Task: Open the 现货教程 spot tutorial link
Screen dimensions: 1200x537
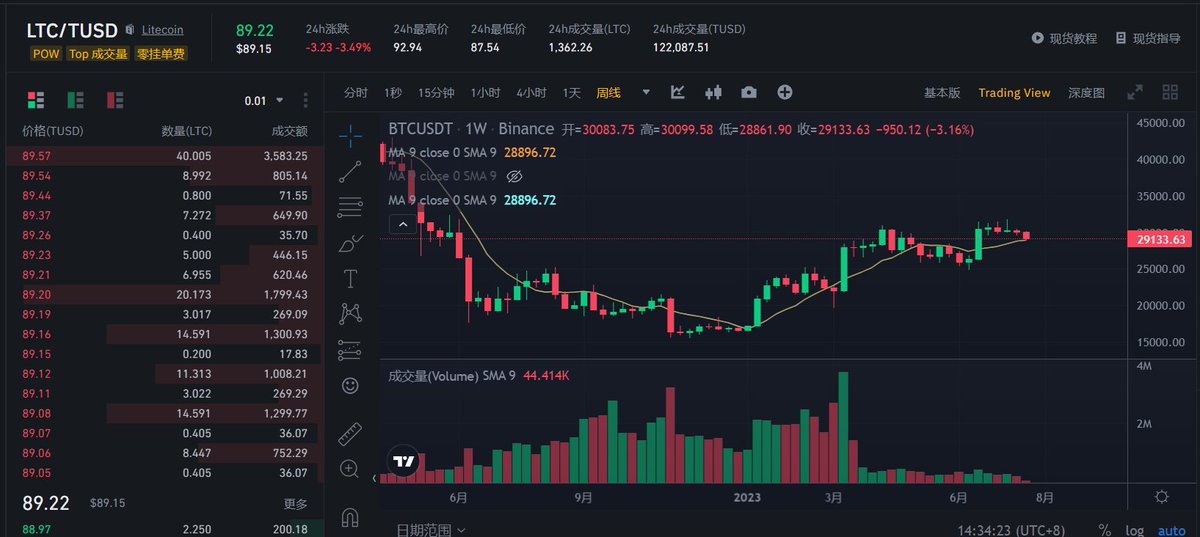Action: click(1073, 38)
